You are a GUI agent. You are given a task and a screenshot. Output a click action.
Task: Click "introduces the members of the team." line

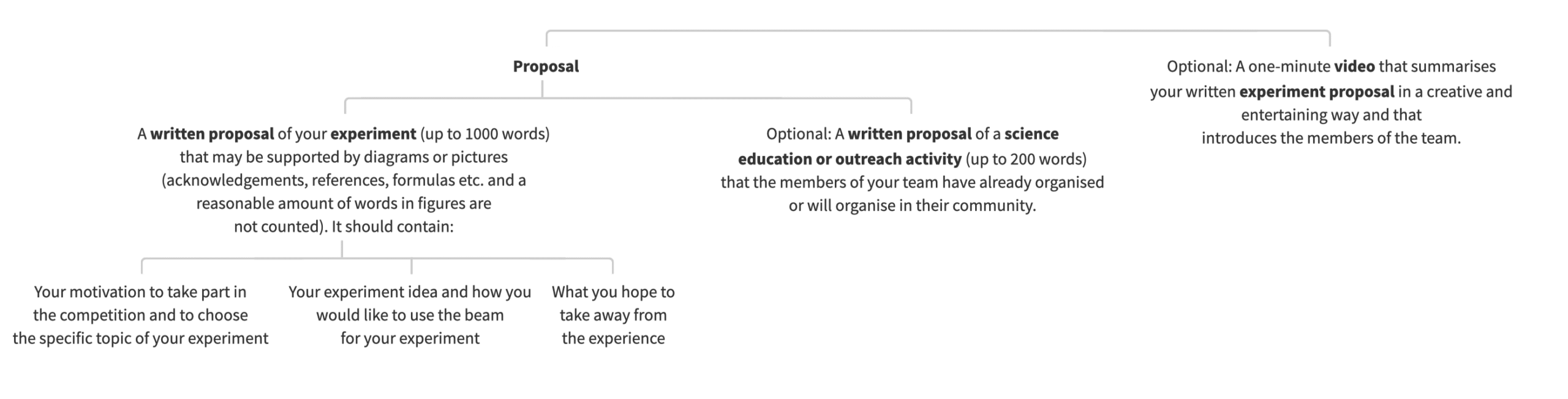tap(1330, 138)
